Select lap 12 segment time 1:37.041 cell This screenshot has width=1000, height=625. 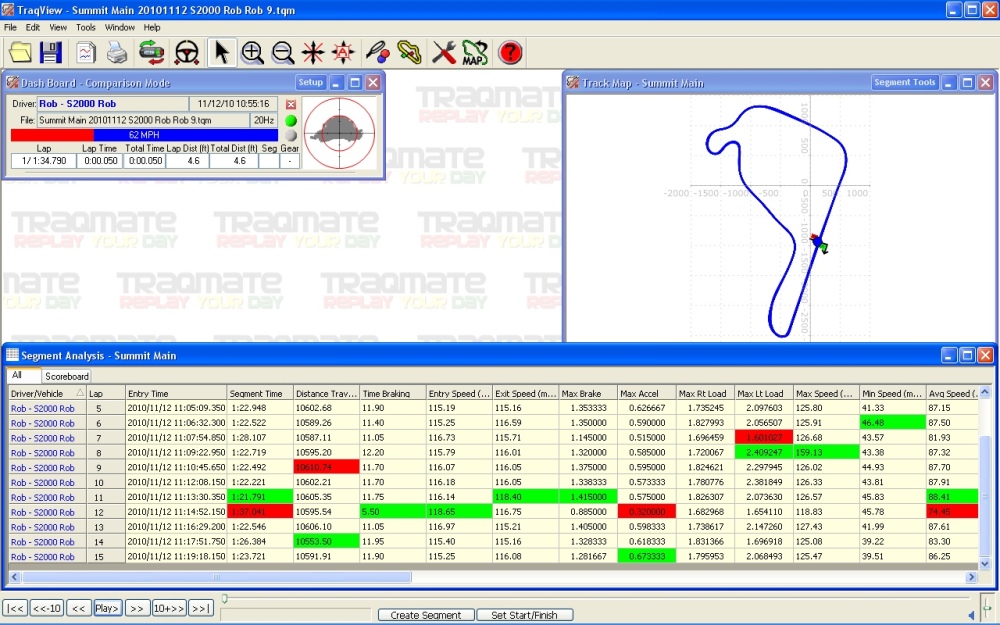260,511
